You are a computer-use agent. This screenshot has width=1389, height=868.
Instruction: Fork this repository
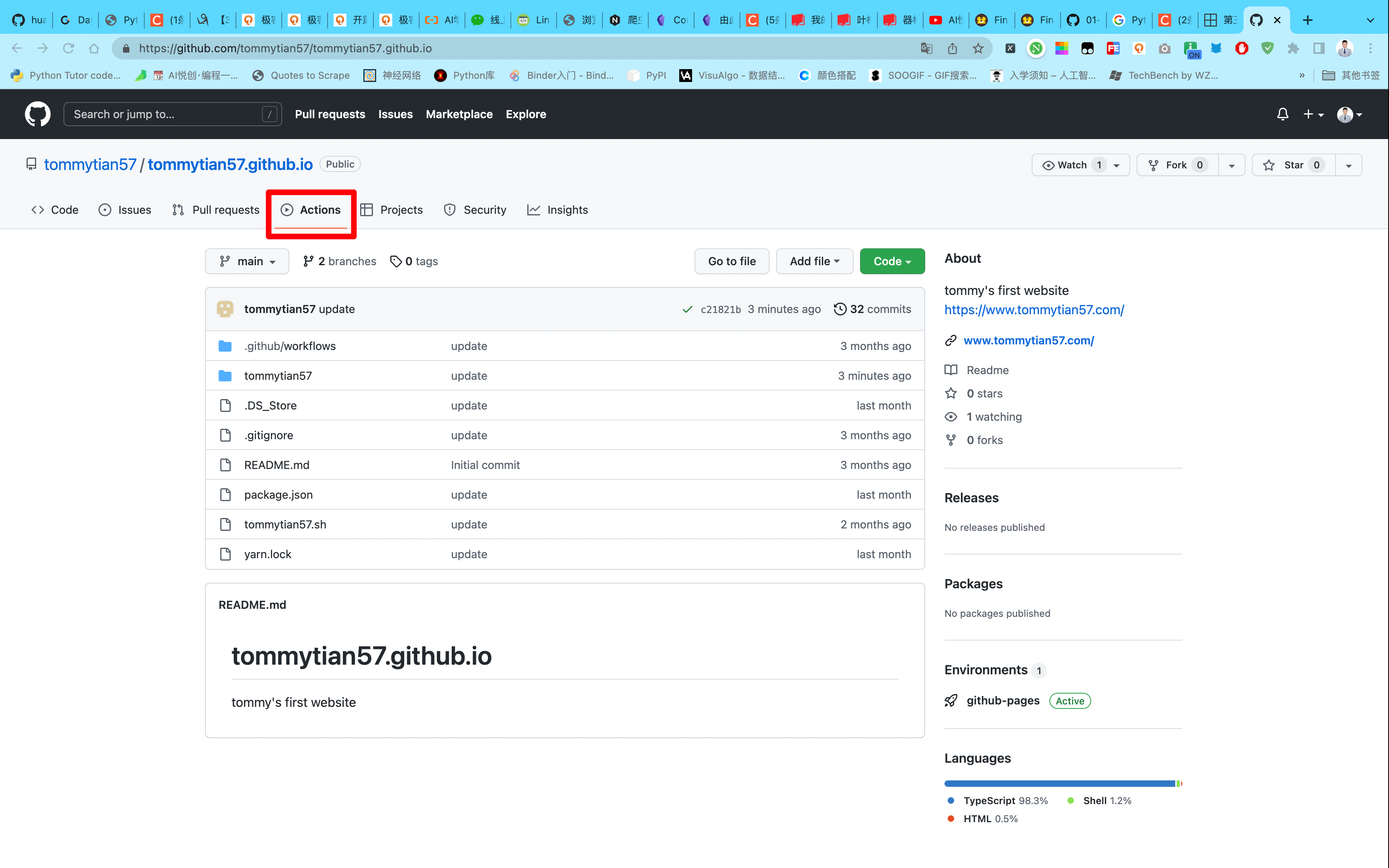(1177, 165)
